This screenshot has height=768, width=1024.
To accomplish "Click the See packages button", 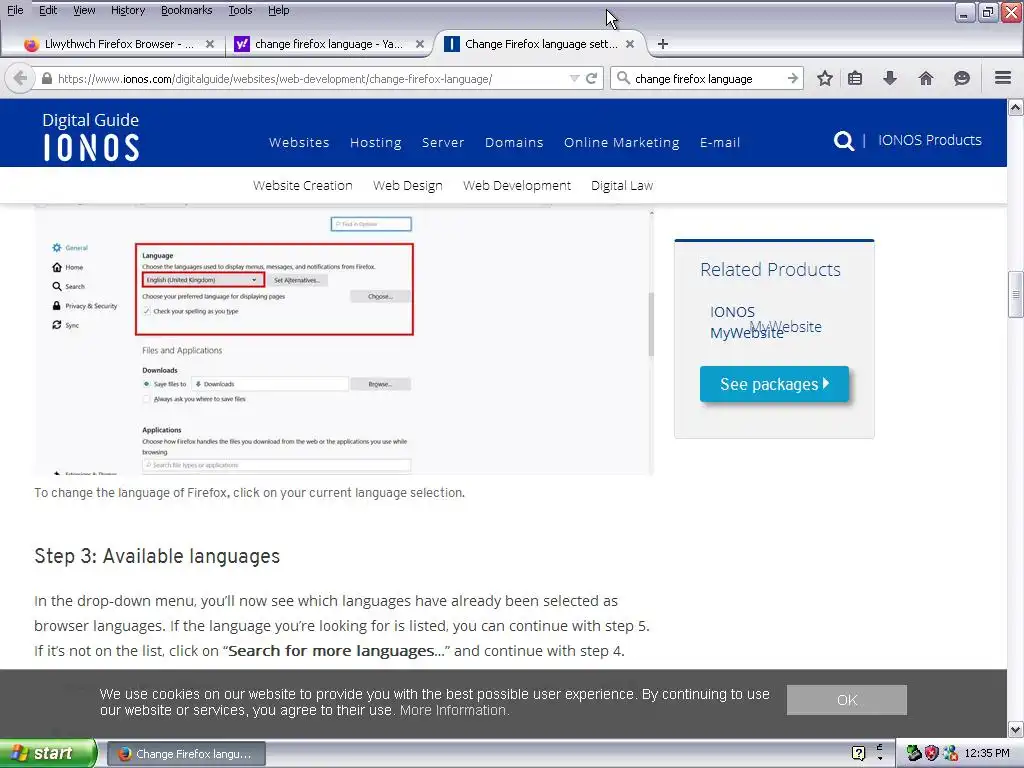I will (x=774, y=384).
